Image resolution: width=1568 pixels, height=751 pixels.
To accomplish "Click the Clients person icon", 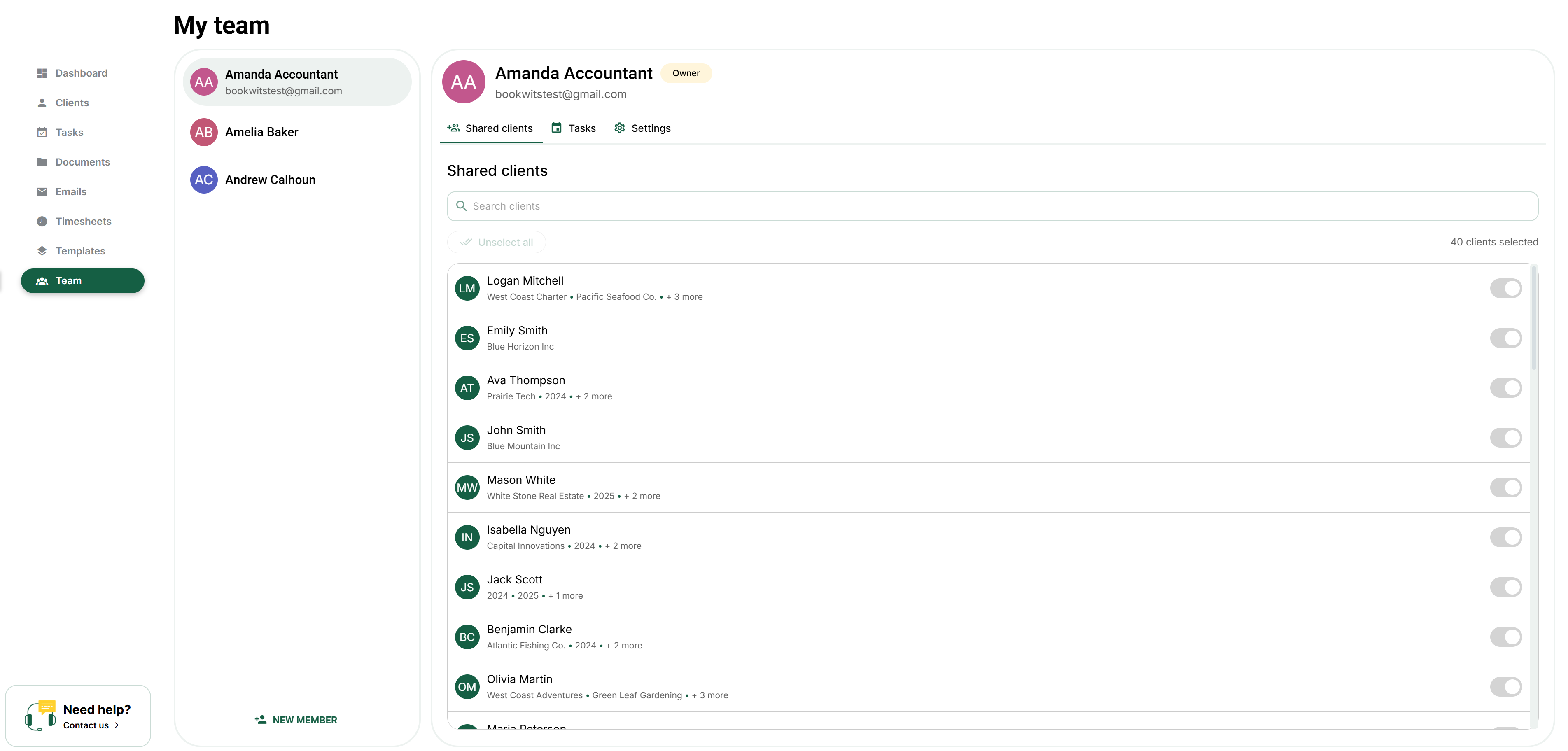I will [42, 103].
